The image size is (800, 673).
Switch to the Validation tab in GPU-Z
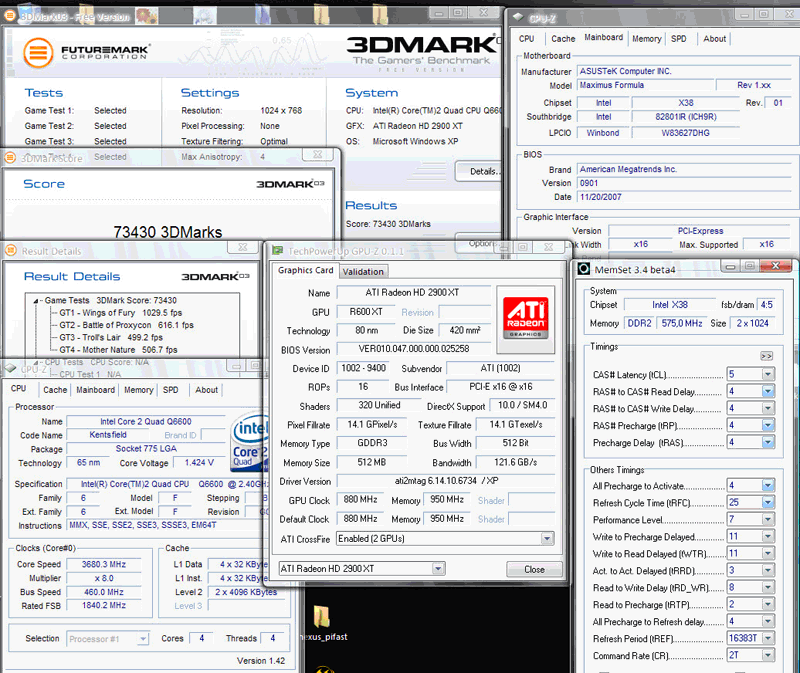pyautogui.click(x=363, y=271)
